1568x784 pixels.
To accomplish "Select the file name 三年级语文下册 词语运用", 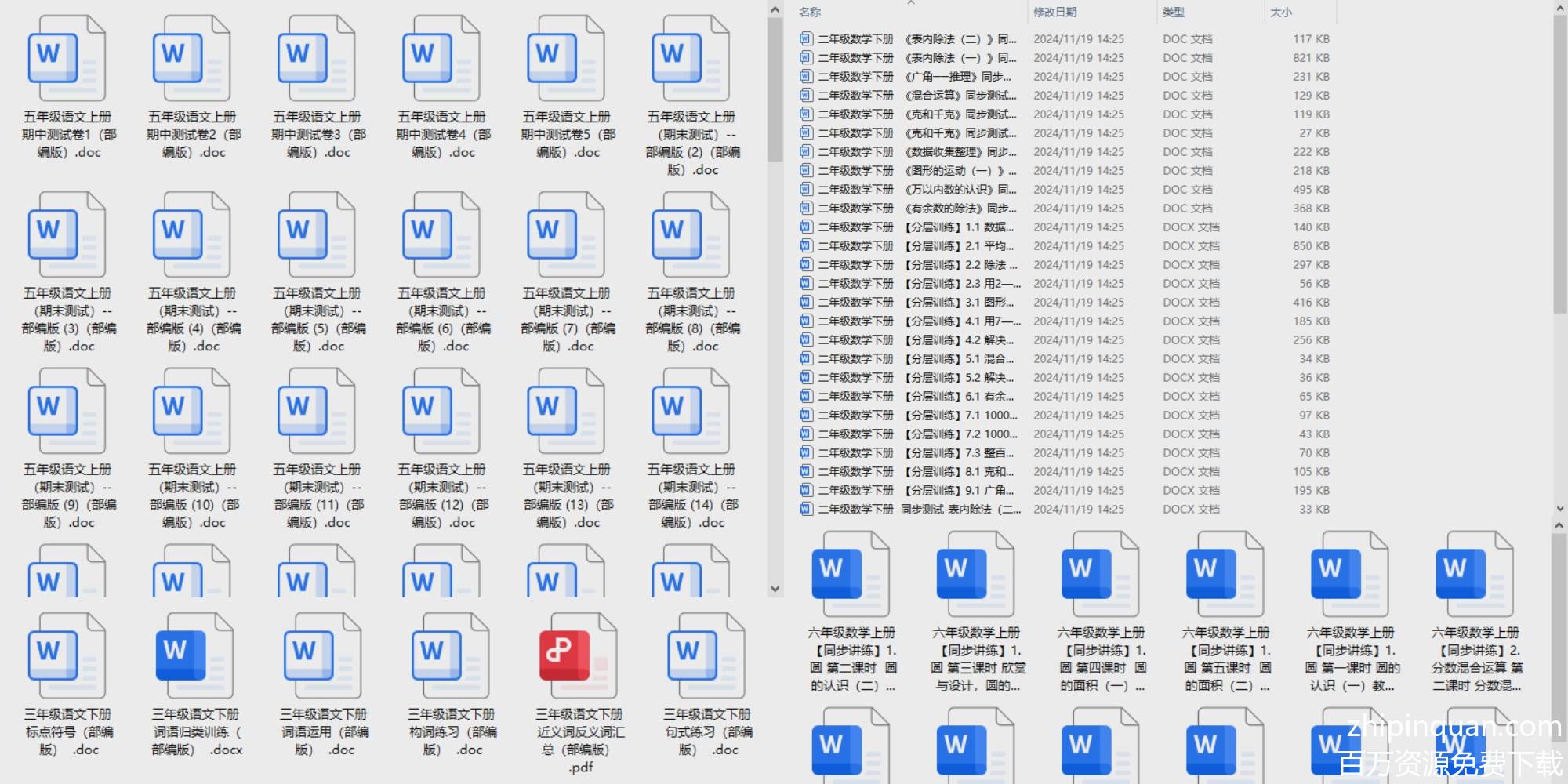I will (x=324, y=731).
